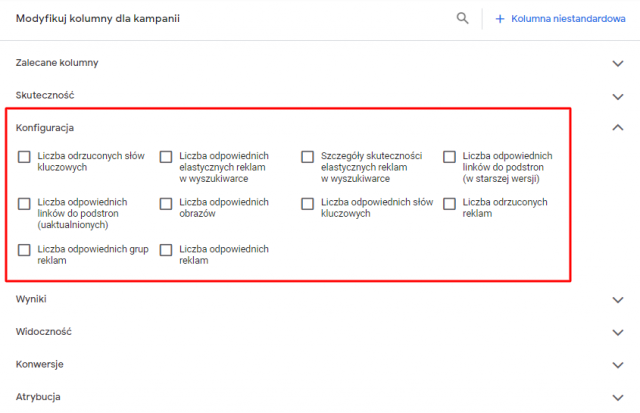Enable Liczba odpowiednich elastycznych reklam checkbox
Image resolution: width=640 pixels, height=413 pixels.
tap(166, 157)
